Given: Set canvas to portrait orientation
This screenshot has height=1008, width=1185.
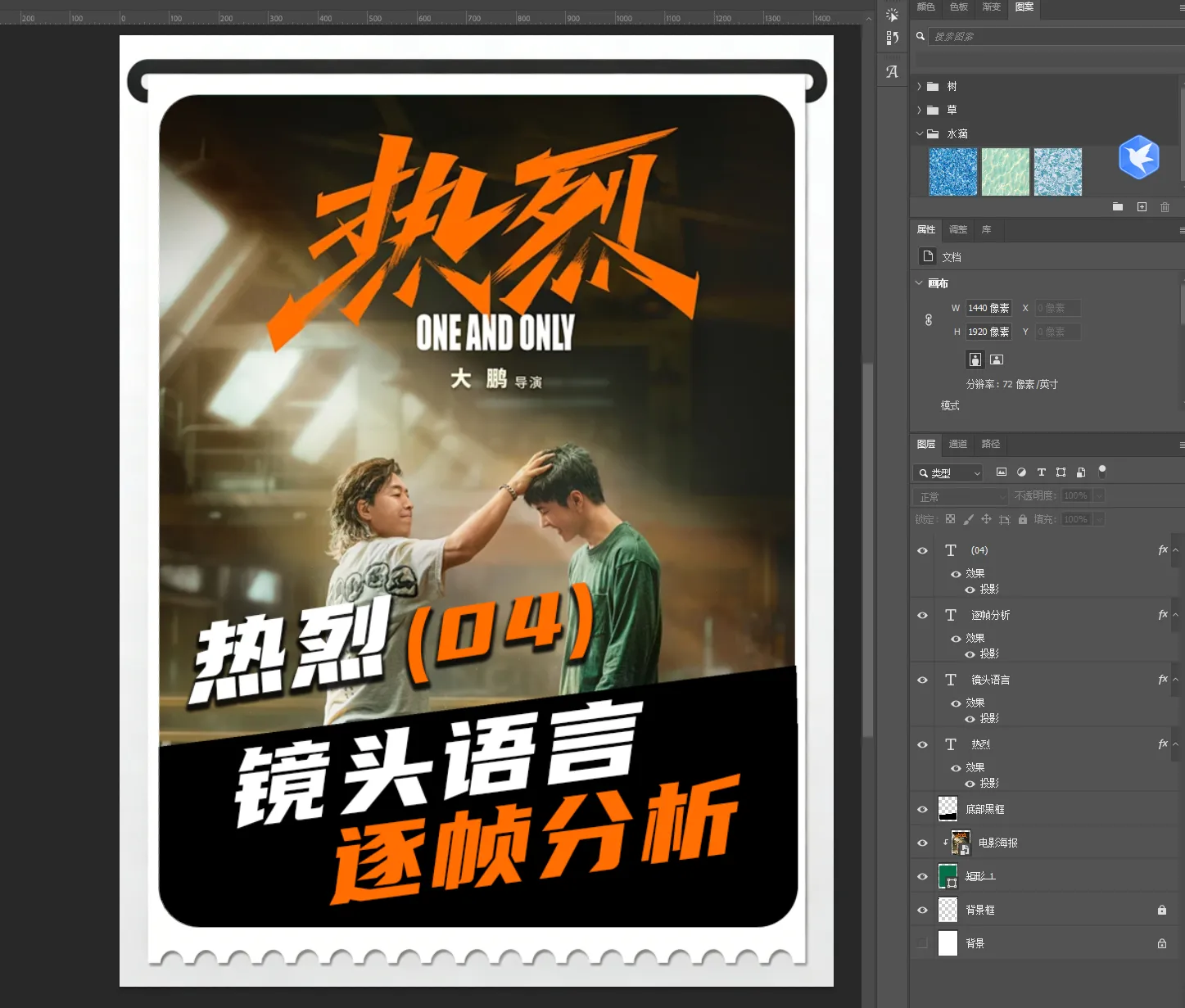Looking at the screenshot, I should click(x=975, y=359).
